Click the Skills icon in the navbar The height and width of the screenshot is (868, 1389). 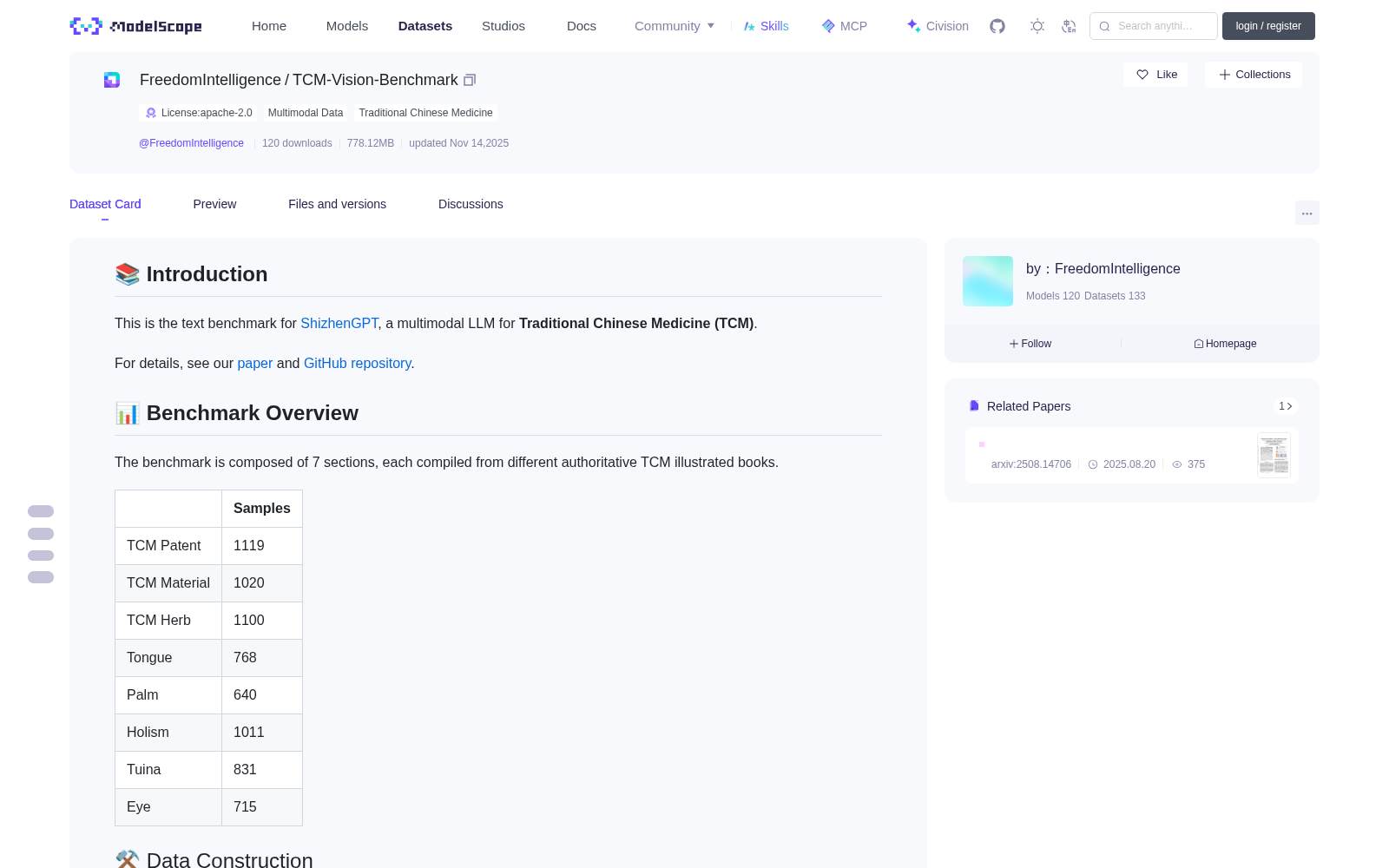point(749,26)
